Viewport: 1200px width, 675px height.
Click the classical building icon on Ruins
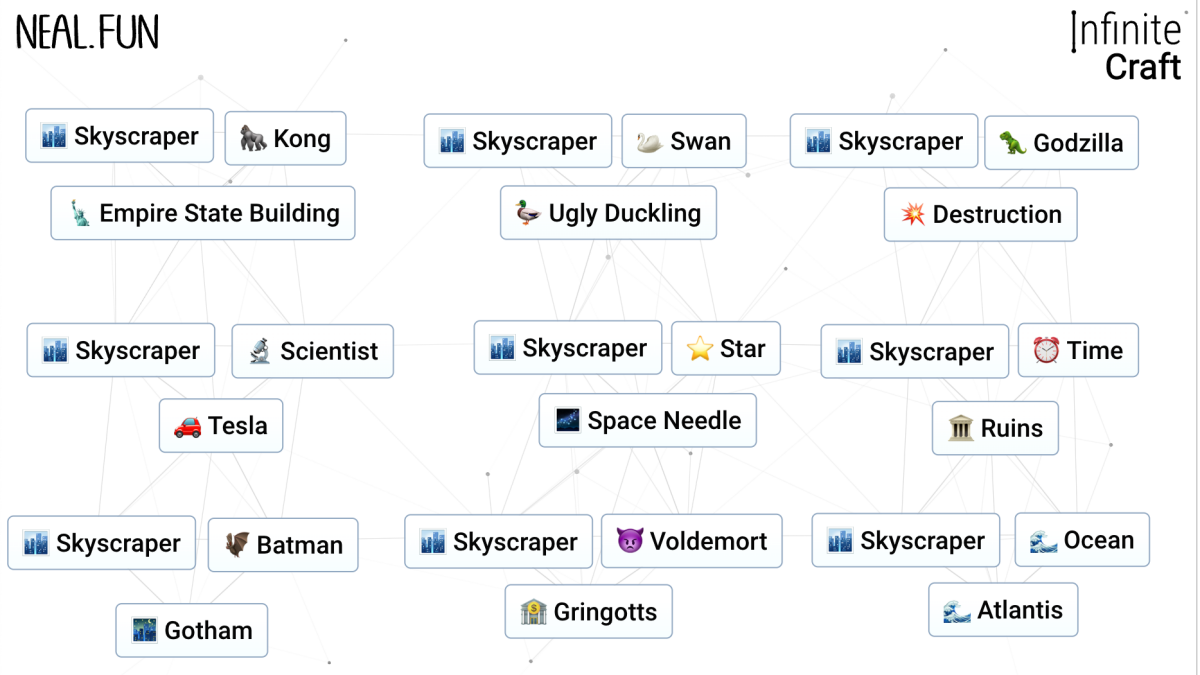[x=960, y=428]
